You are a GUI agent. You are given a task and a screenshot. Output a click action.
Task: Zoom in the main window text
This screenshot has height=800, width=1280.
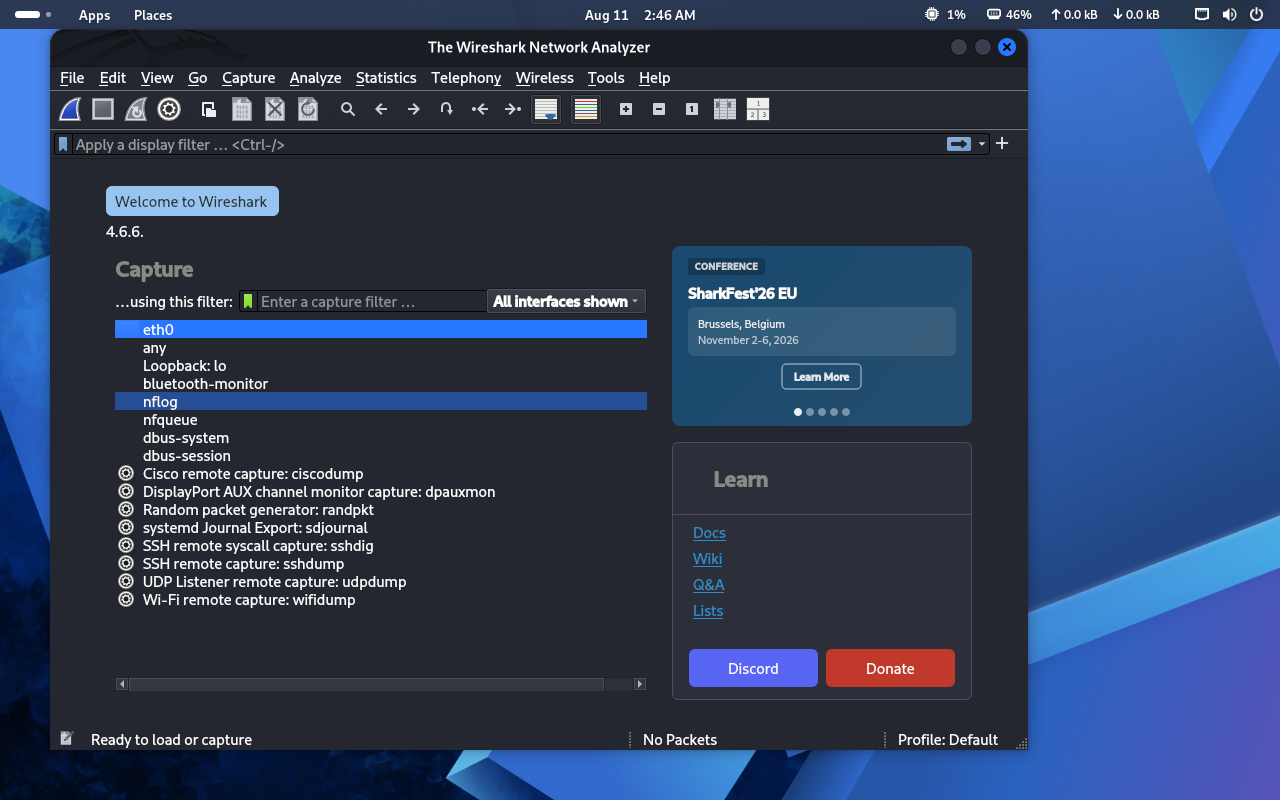coord(626,109)
